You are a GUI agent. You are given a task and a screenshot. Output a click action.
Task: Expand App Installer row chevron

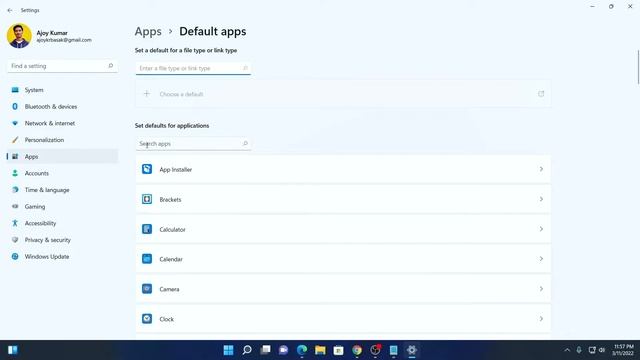click(541, 169)
